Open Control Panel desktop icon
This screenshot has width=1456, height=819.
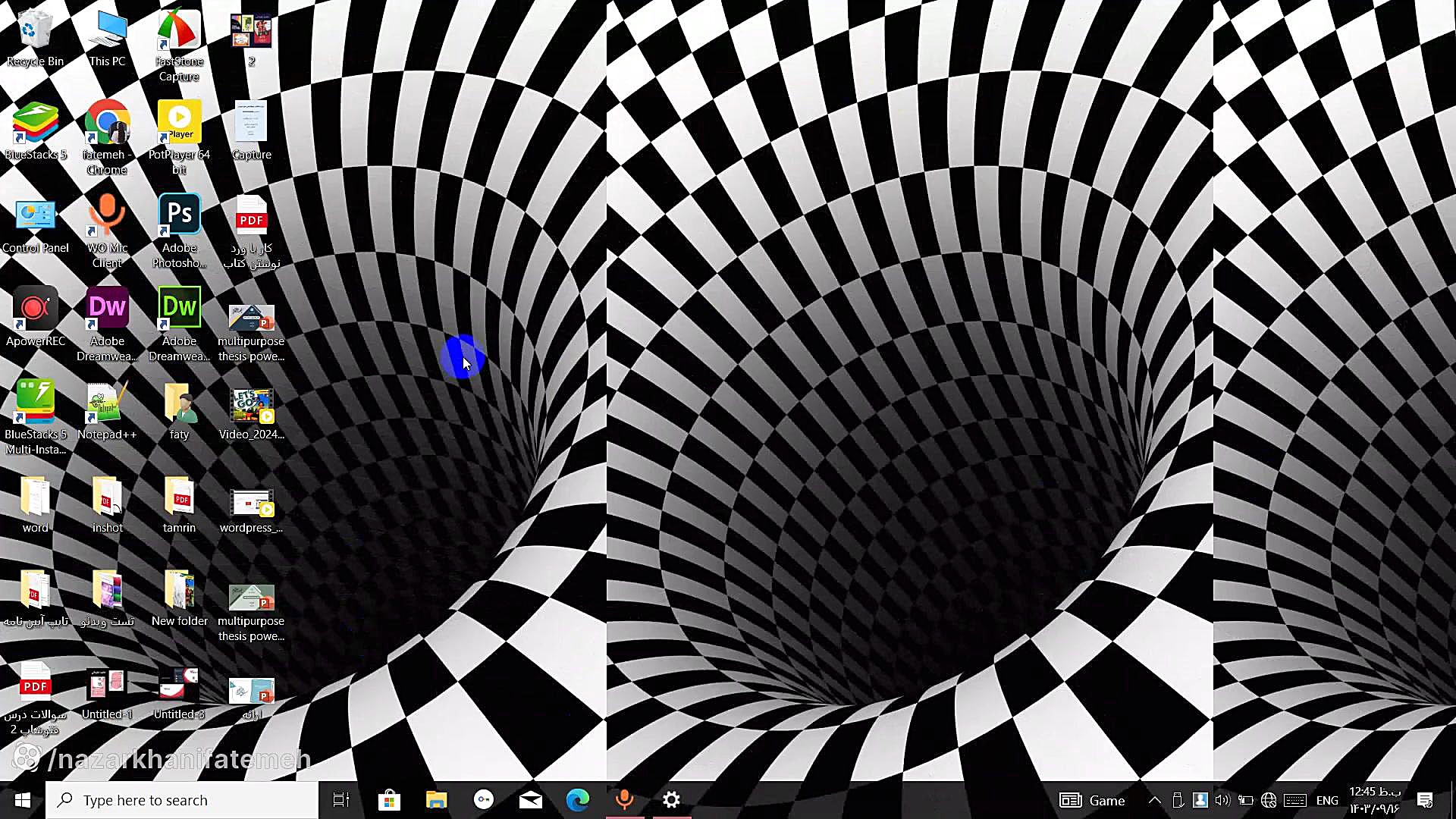[35, 224]
